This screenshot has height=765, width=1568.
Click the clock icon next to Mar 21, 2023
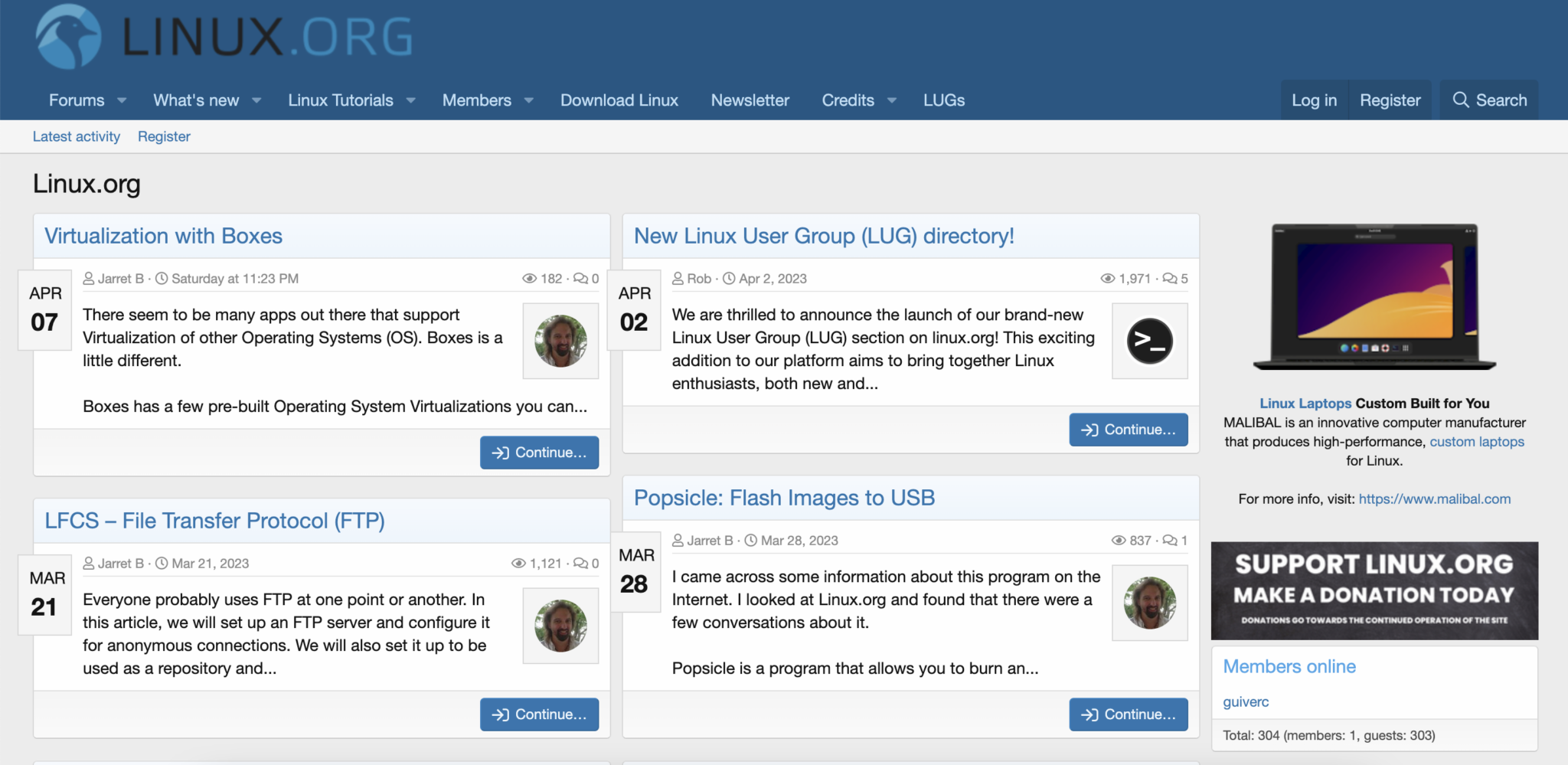(162, 563)
